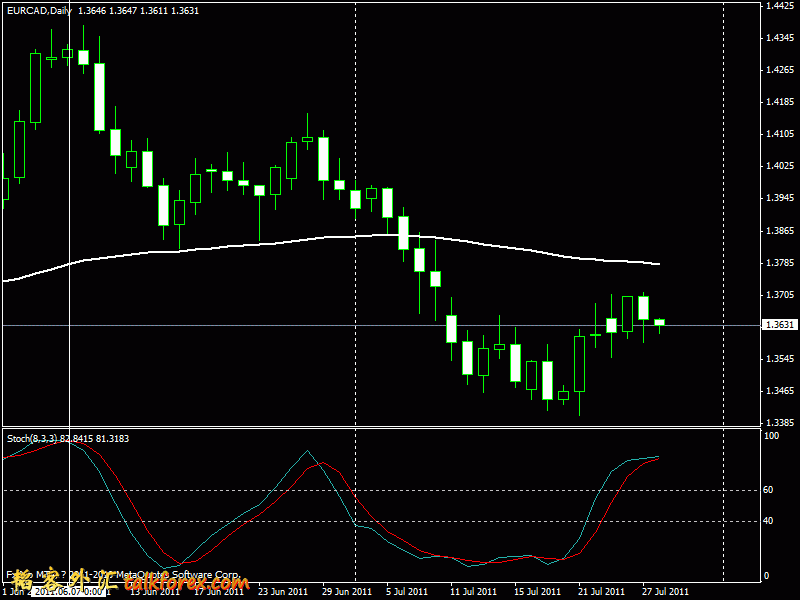Image resolution: width=800 pixels, height=600 pixels.
Task: Click the 1.4105 price axis label
Action: 780,134
